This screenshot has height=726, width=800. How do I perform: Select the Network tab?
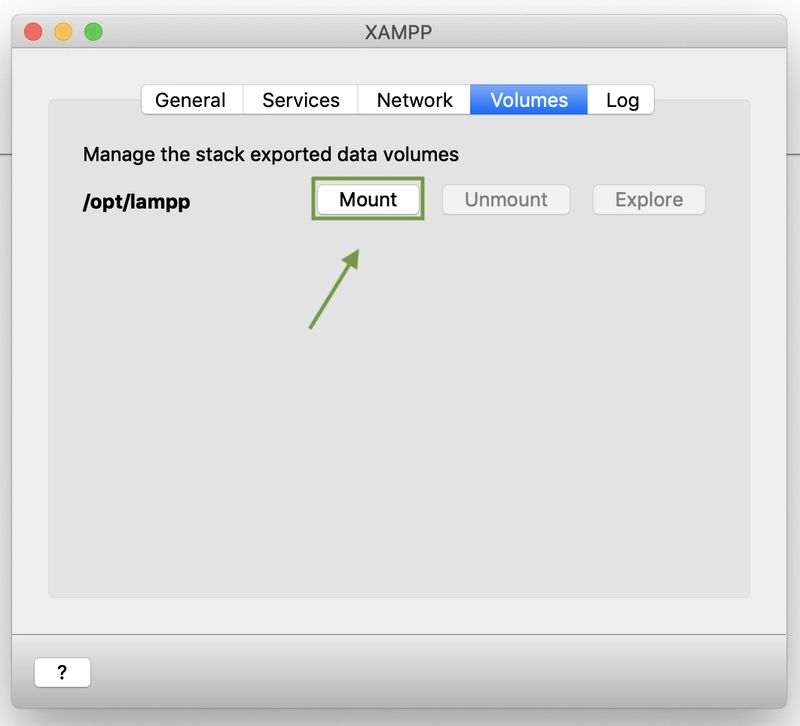[414, 100]
